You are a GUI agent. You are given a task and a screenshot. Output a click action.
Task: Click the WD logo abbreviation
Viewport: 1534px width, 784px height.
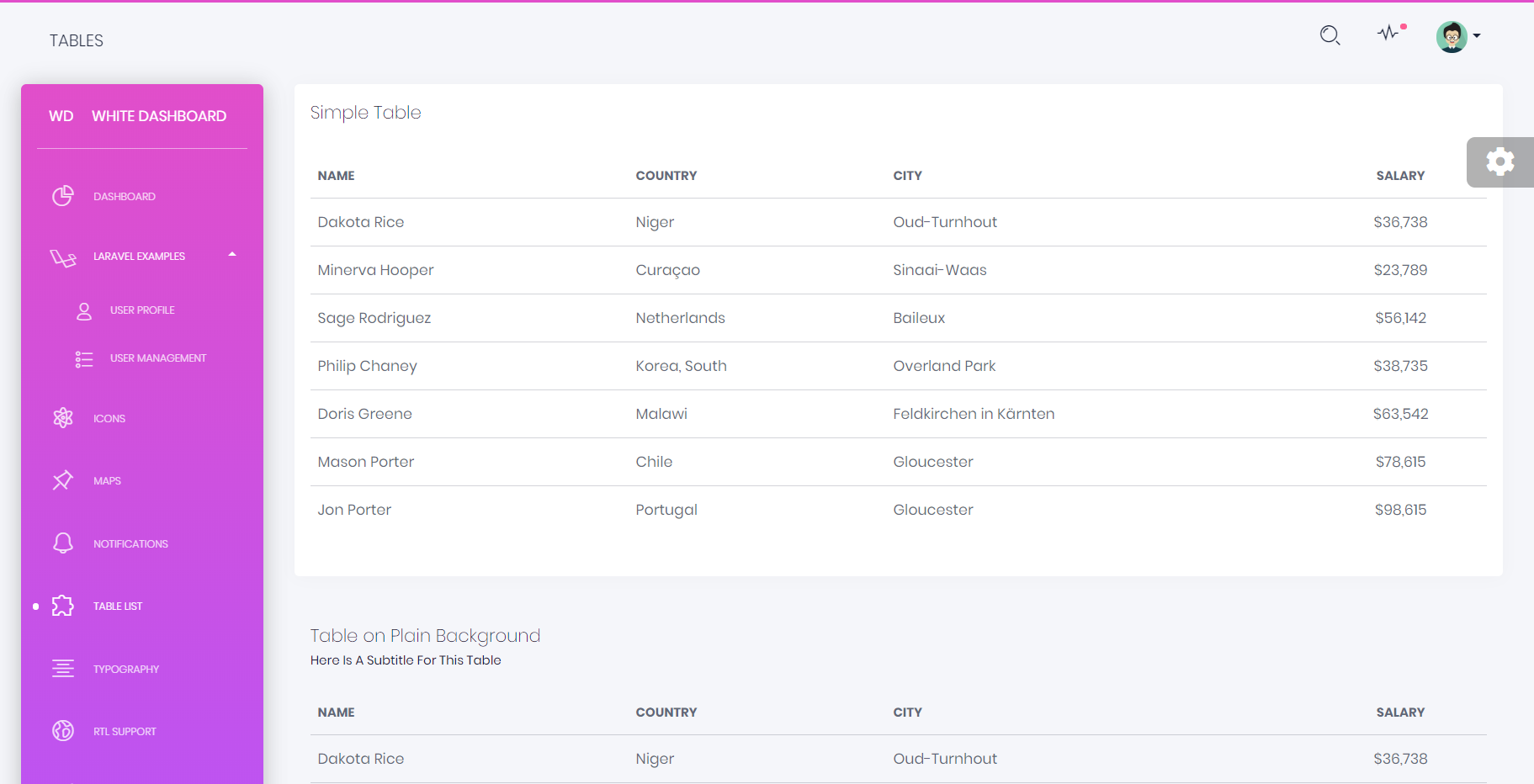click(61, 116)
